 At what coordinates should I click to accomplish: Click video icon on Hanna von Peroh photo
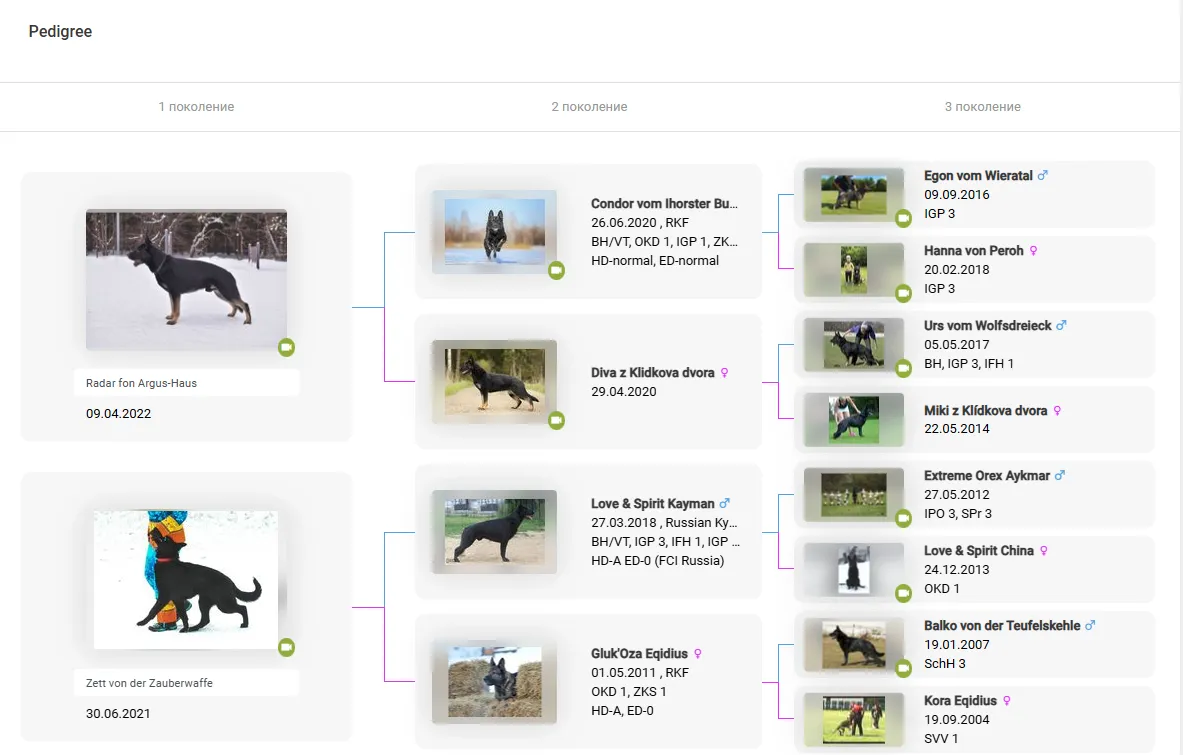(x=903, y=293)
